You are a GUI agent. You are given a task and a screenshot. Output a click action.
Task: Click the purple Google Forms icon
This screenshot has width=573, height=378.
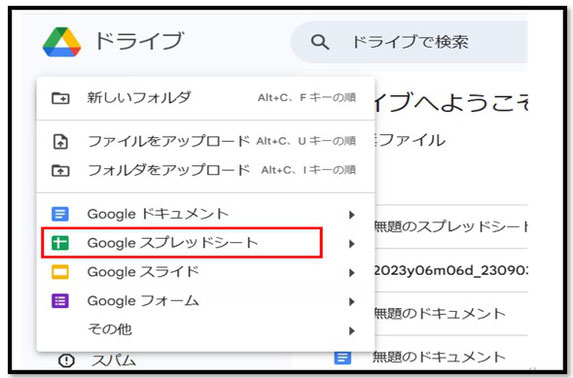point(60,301)
